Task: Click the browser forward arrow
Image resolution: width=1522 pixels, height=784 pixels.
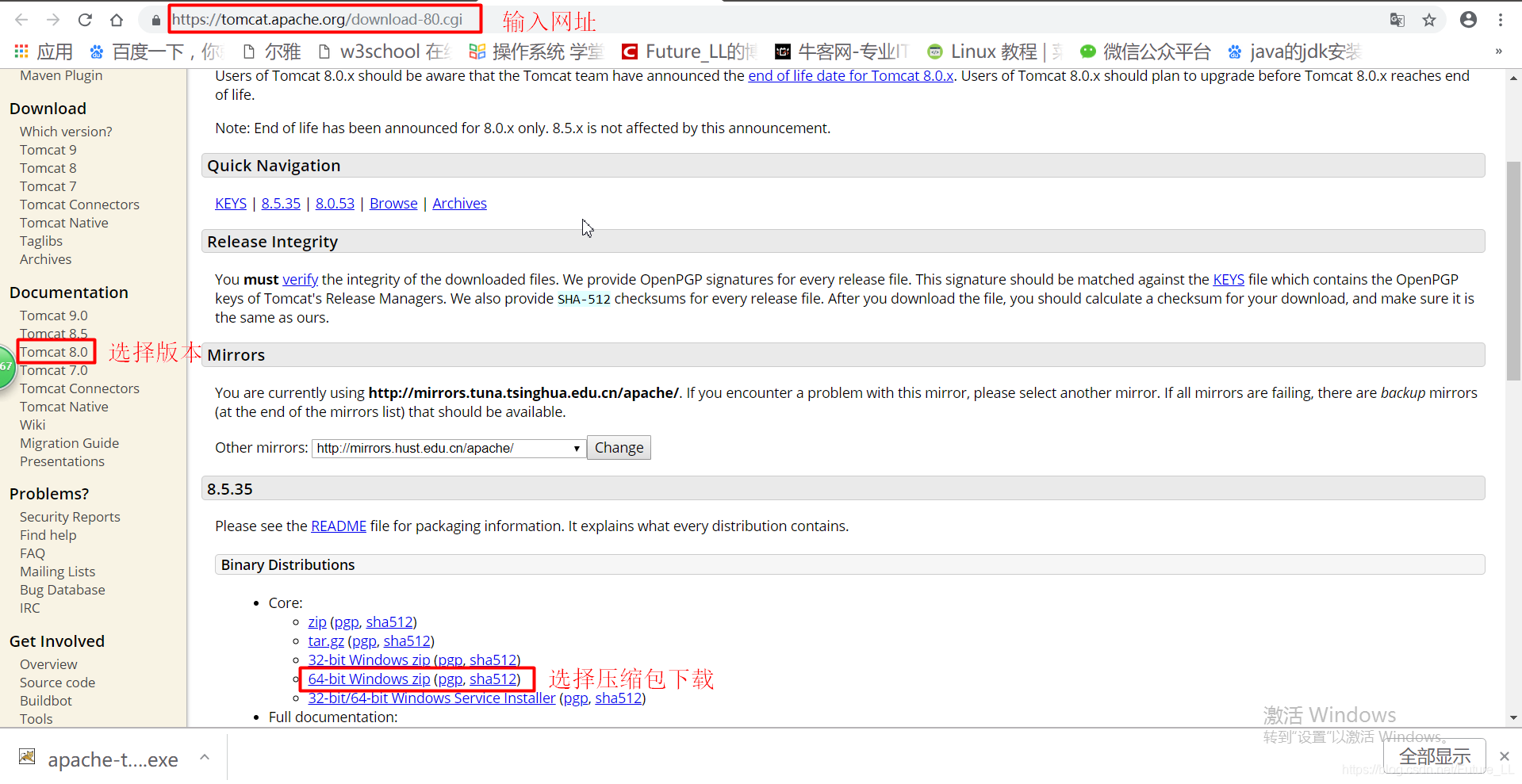Action: (53, 20)
